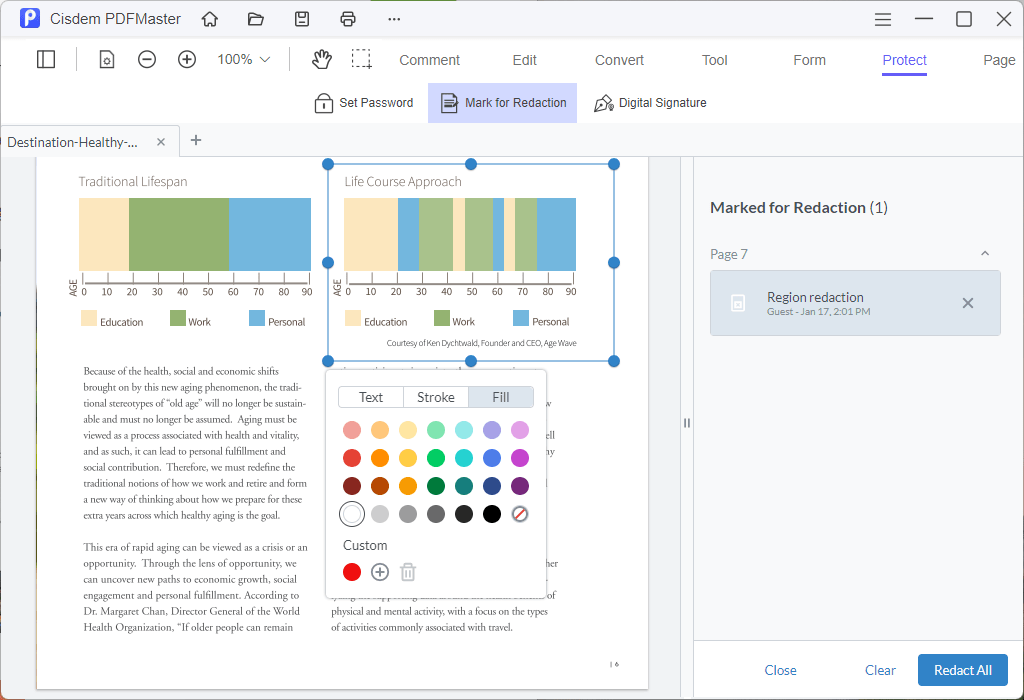
Task: Open the Form tab
Action: click(809, 60)
